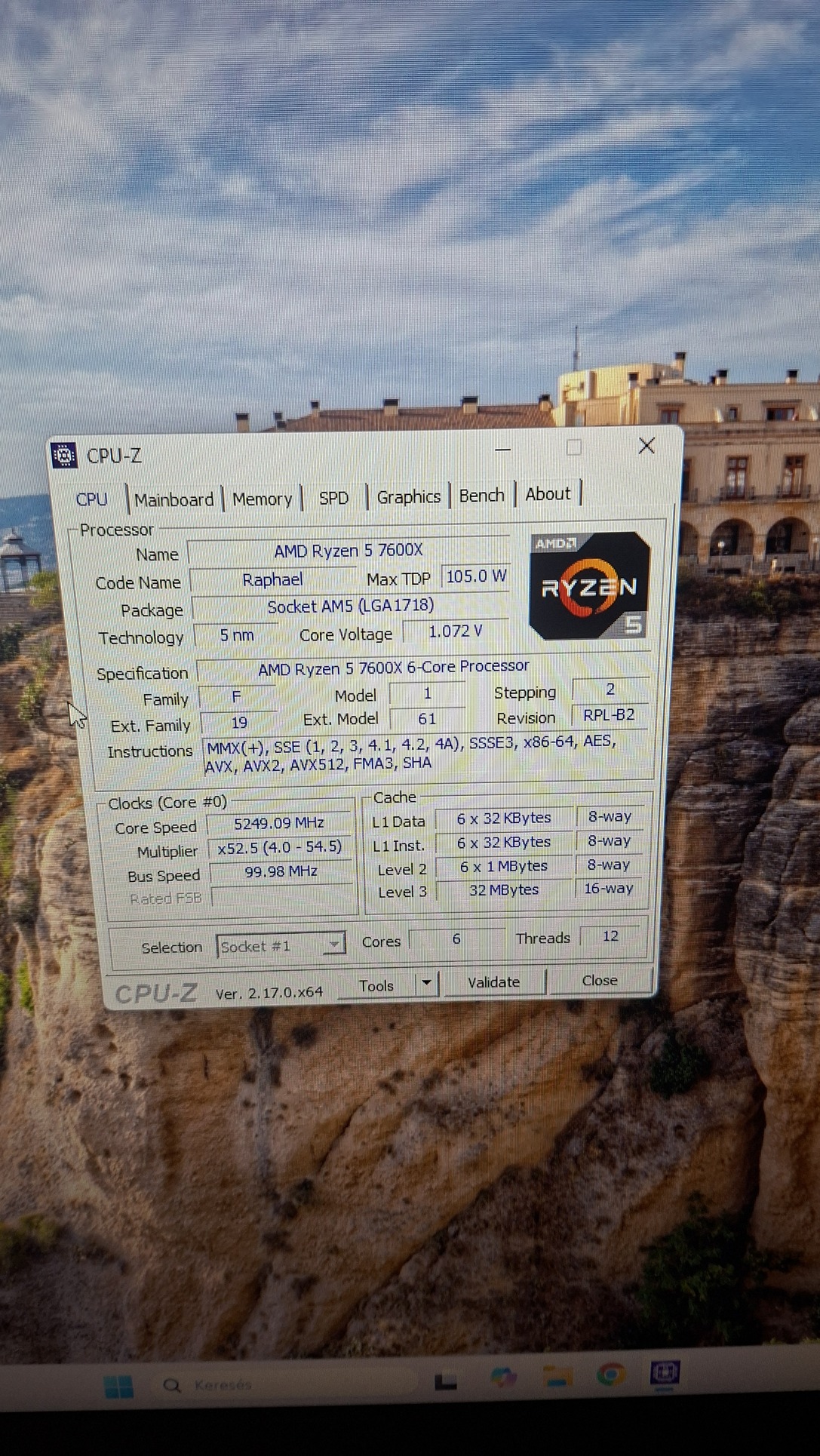Image resolution: width=820 pixels, height=1456 pixels.
Task: Click the Close button at bottom
Action: point(600,980)
